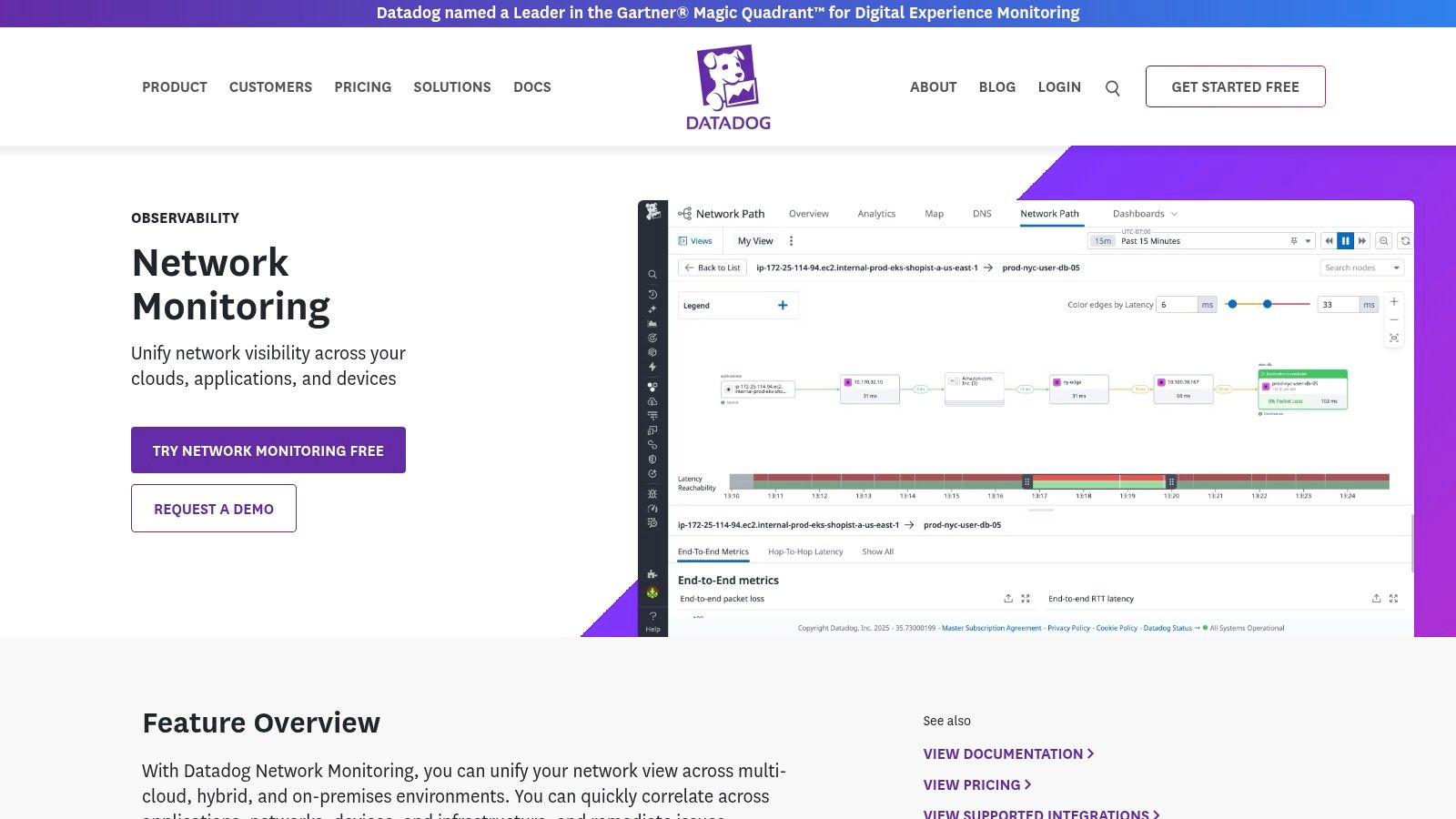1456x819 pixels.
Task: Click TRY NETWORK MONITORING FREE
Action: 268,450
